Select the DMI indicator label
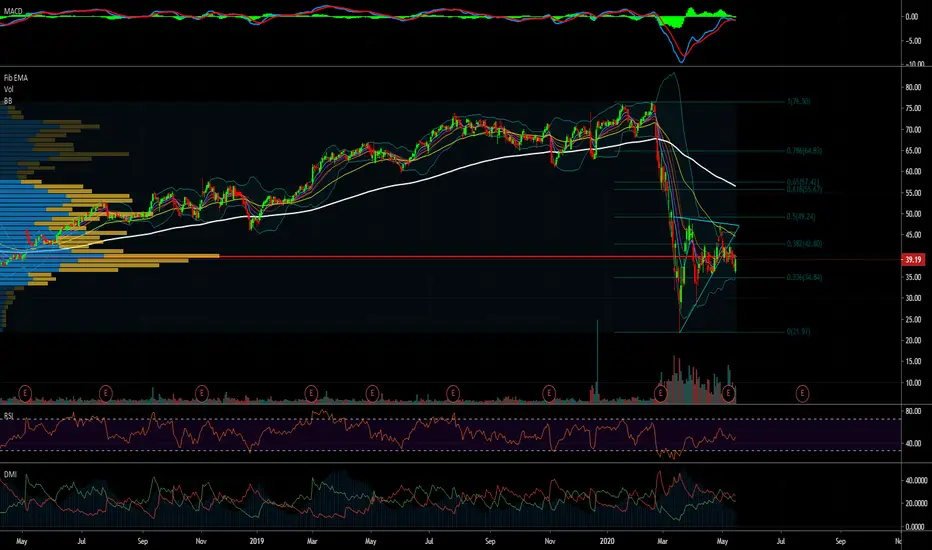932x550 pixels. [x=10, y=474]
